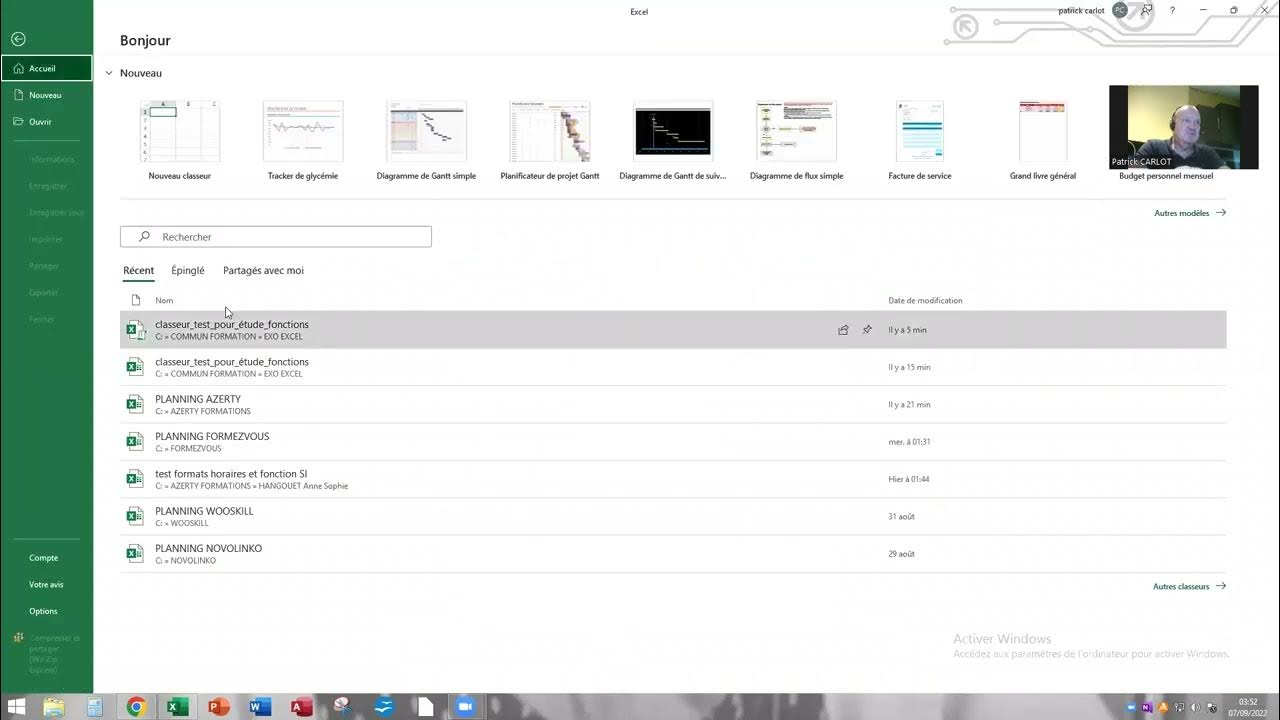Click the feedback person icon in title bar
The width and height of the screenshot is (1280, 720).
coord(1146,10)
